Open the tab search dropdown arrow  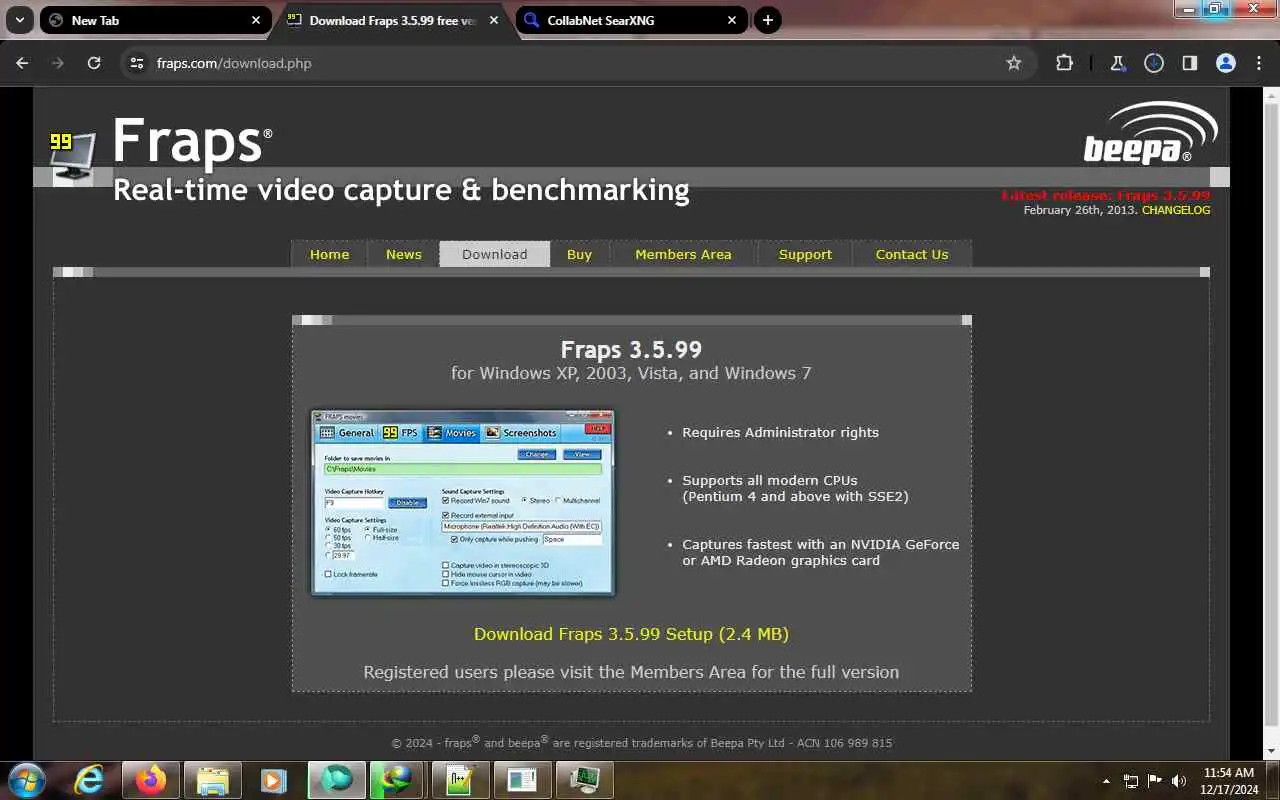pos(19,20)
